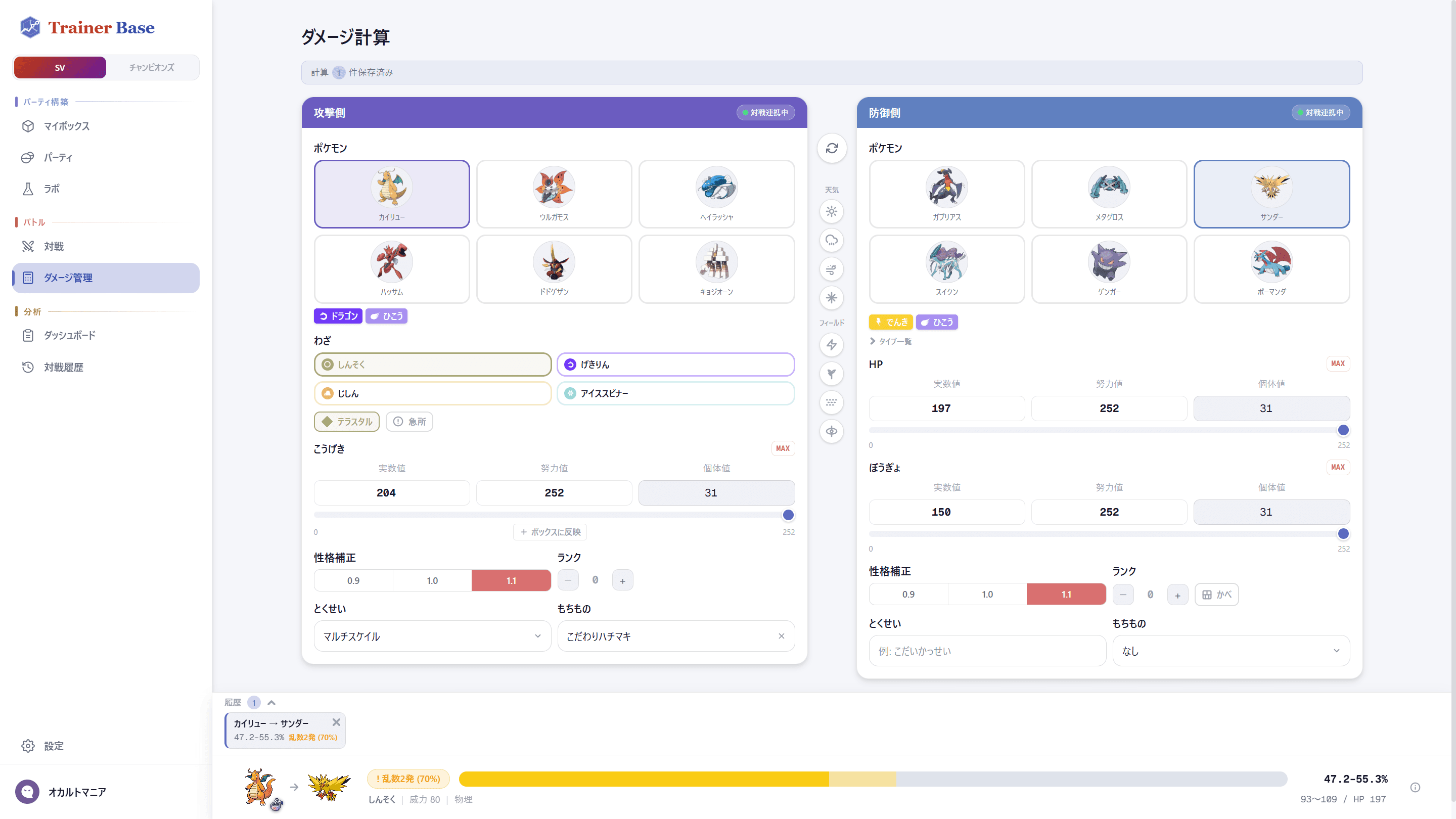
Task: Open the もちもの dropdown showing なし
Action: coord(1231,651)
